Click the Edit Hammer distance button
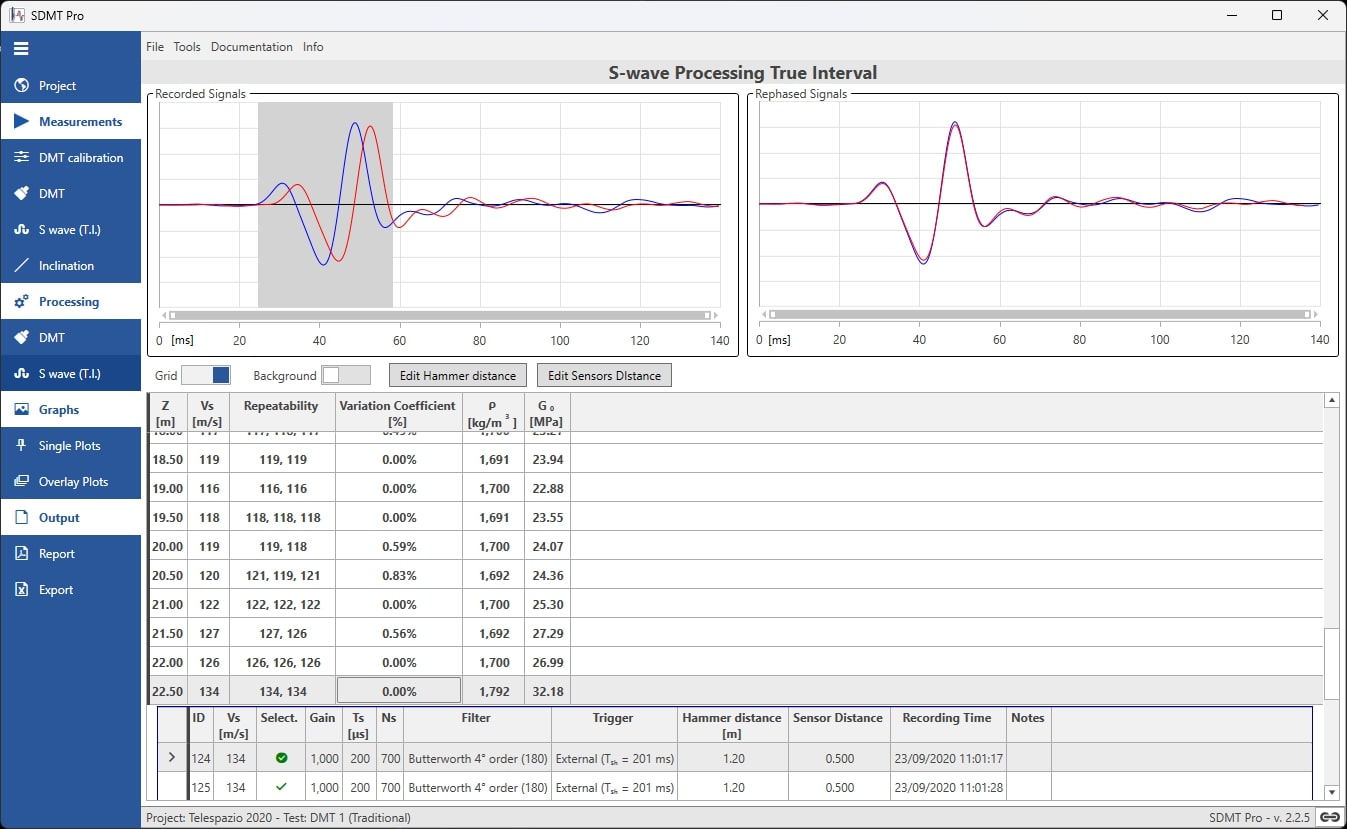 tap(458, 375)
